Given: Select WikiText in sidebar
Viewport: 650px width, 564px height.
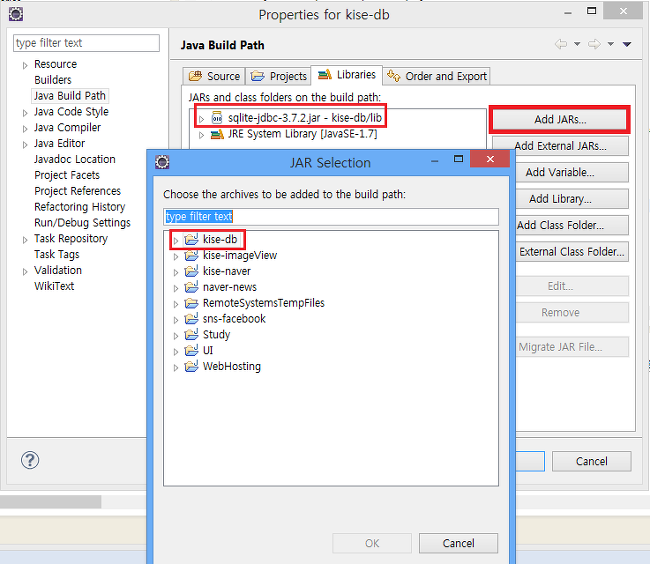Looking at the screenshot, I should [54, 286].
